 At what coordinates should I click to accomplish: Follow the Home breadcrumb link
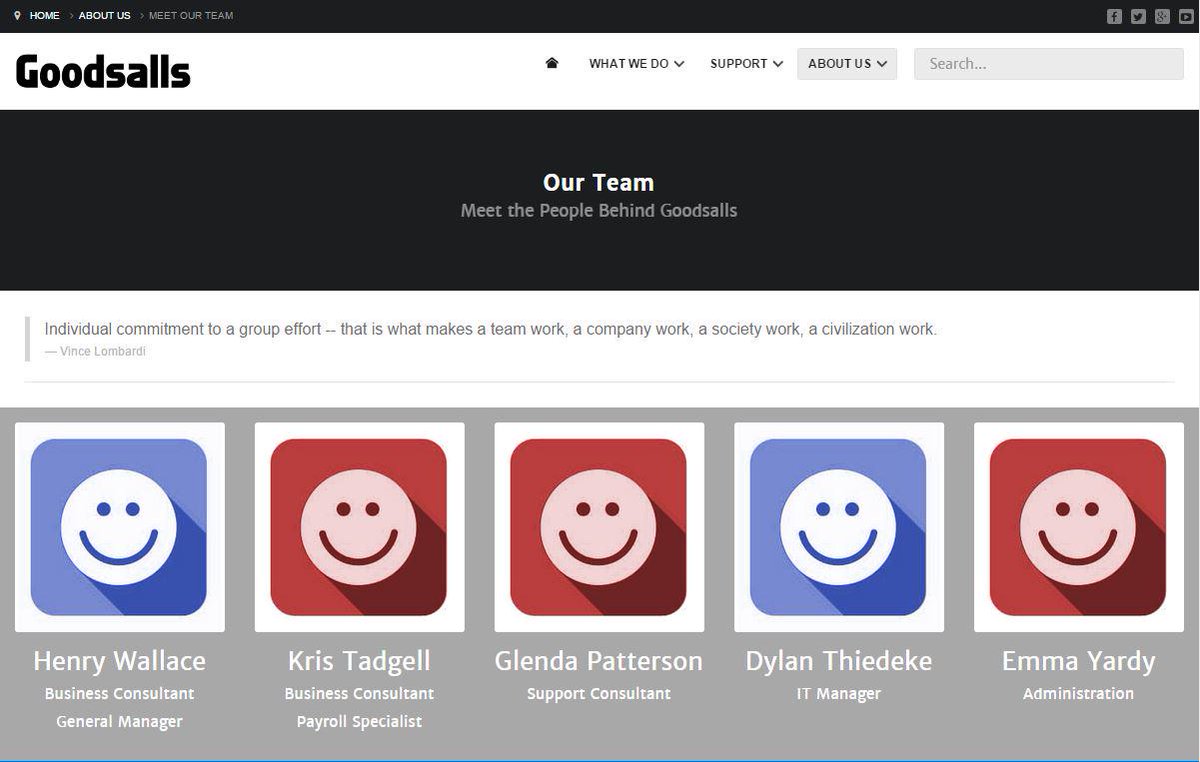pos(45,16)
